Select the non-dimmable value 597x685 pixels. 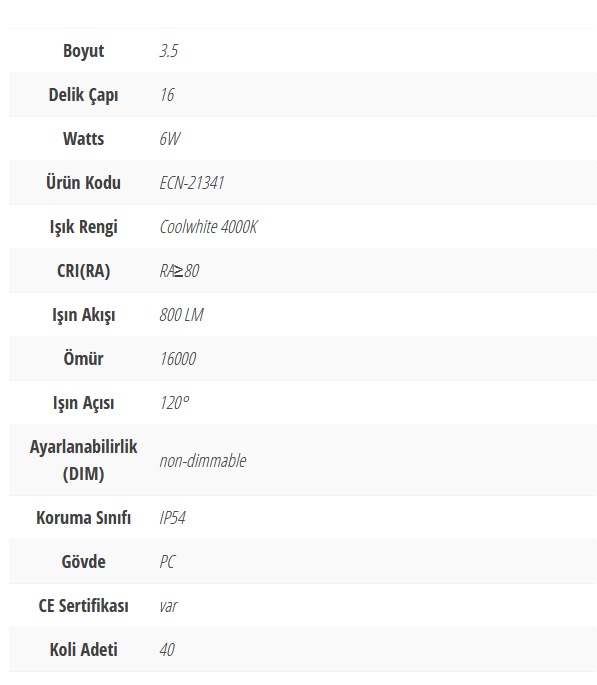click(203, 460)
